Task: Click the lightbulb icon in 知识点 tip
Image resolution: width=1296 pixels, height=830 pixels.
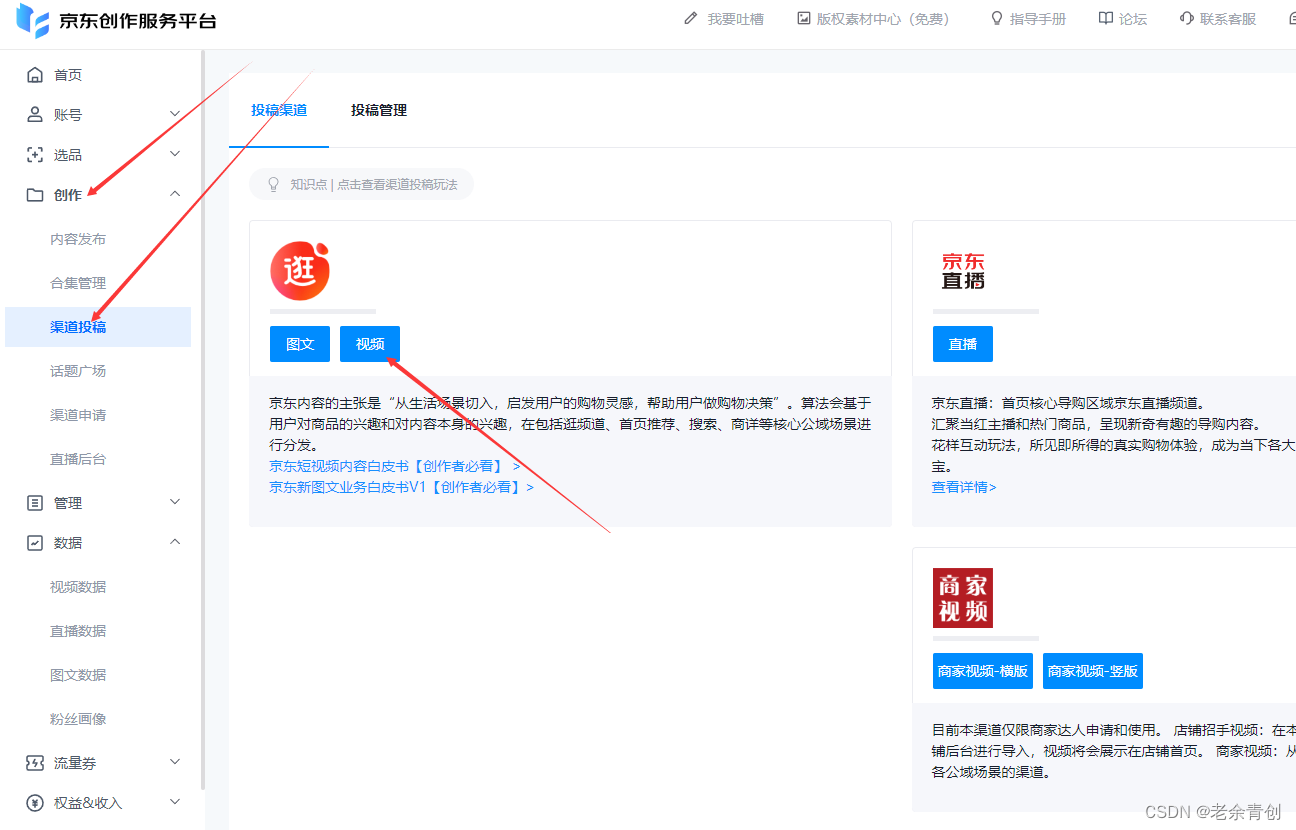Action: point(273,184)
